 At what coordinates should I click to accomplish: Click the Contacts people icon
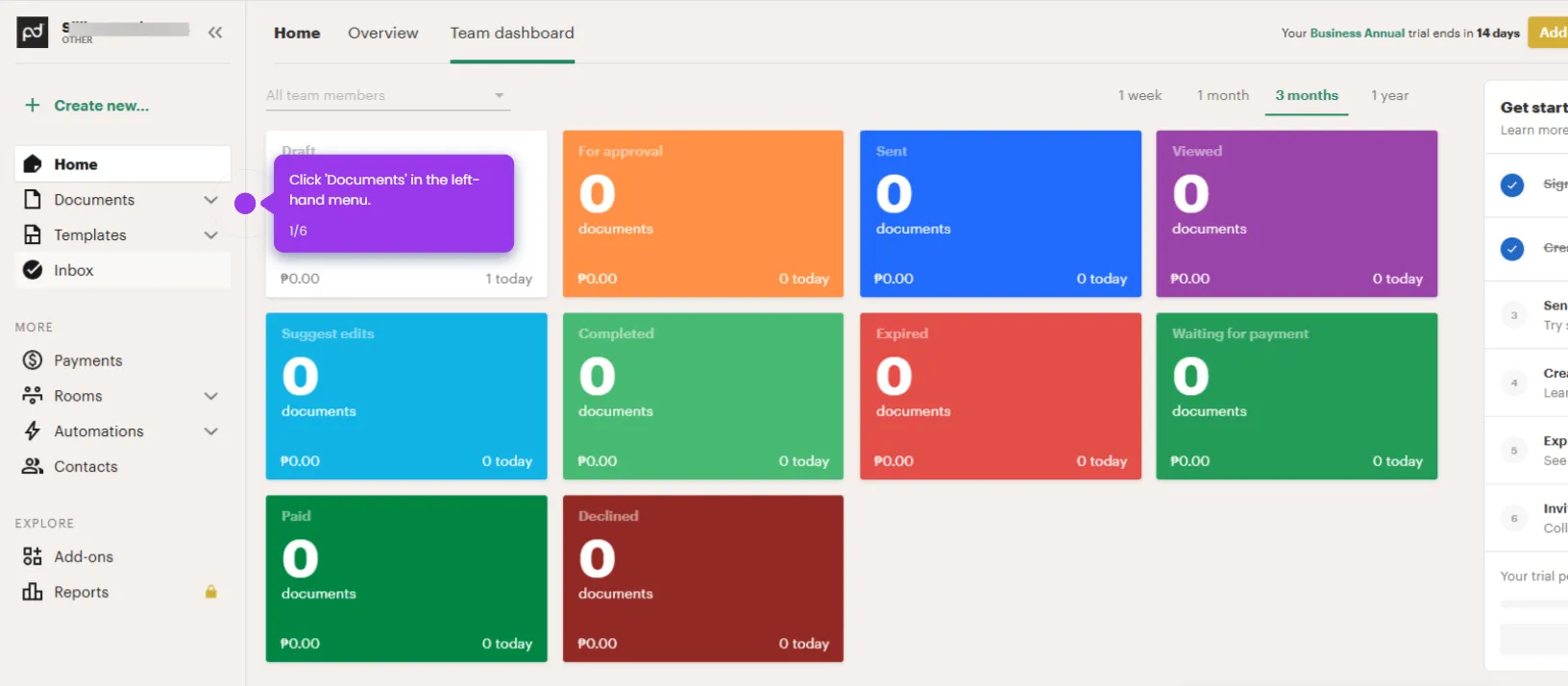pyautogui.click(x=33, y=467)
